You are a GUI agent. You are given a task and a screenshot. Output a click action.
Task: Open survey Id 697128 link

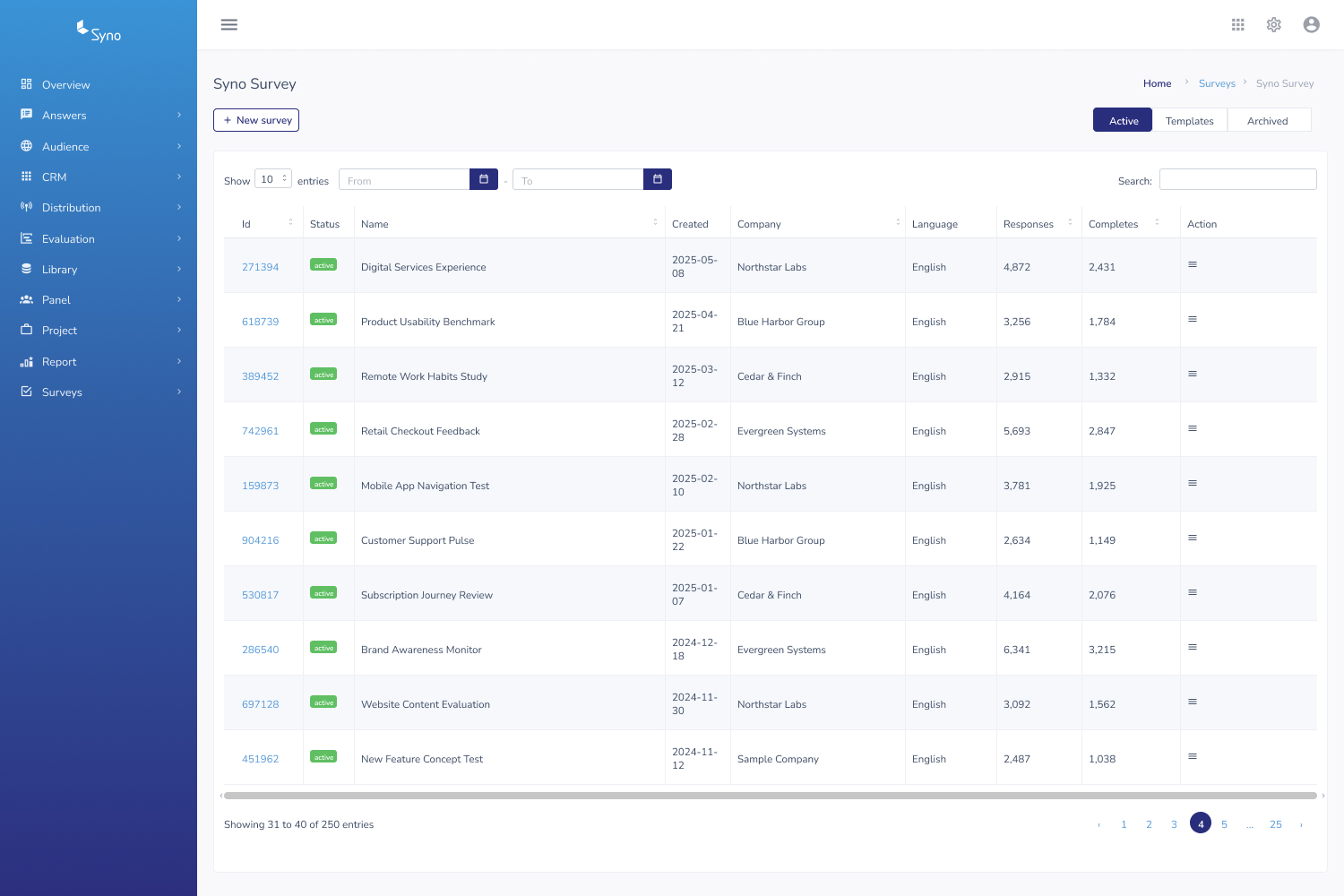pyautogui.click(x=260, y=704)
